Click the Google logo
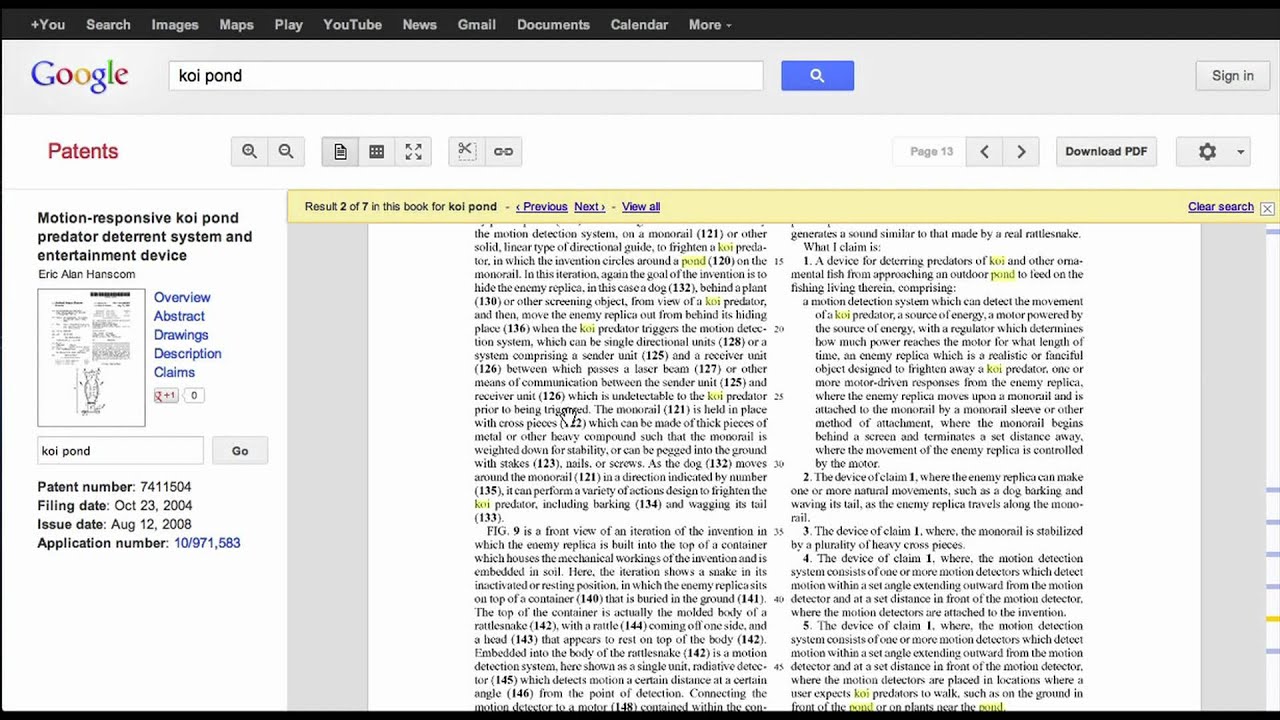The image size is (1280, 720). tap(80, 76)
